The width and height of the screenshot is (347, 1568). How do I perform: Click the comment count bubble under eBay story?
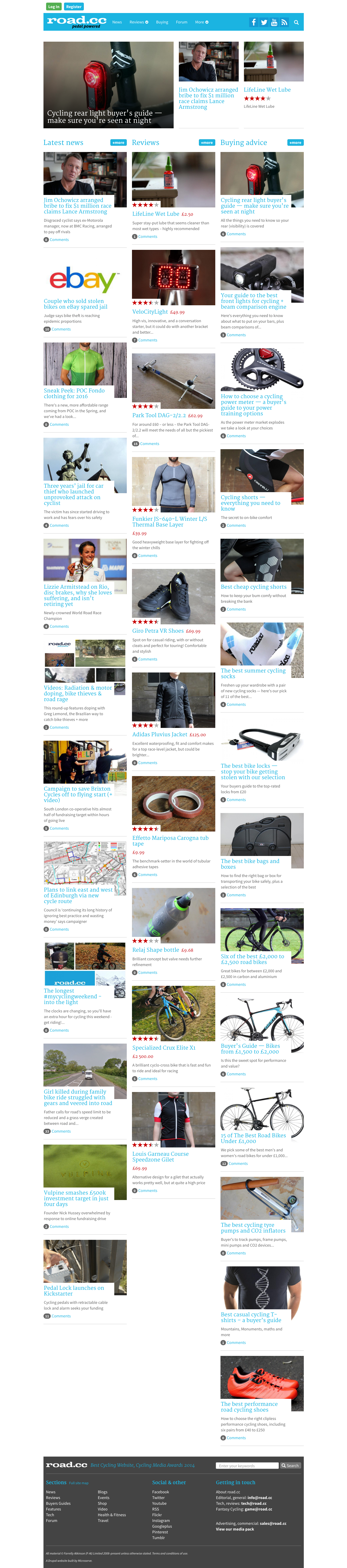(47, 329)
